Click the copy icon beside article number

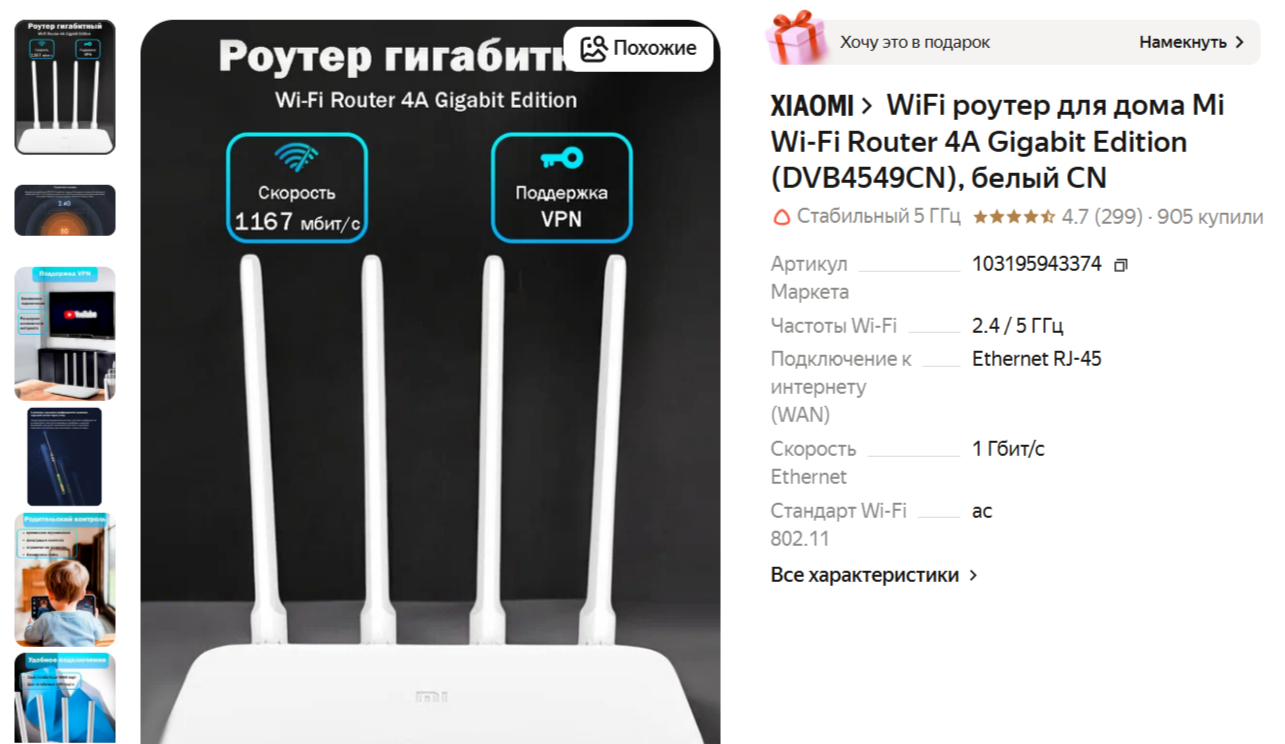[1121, 265]
